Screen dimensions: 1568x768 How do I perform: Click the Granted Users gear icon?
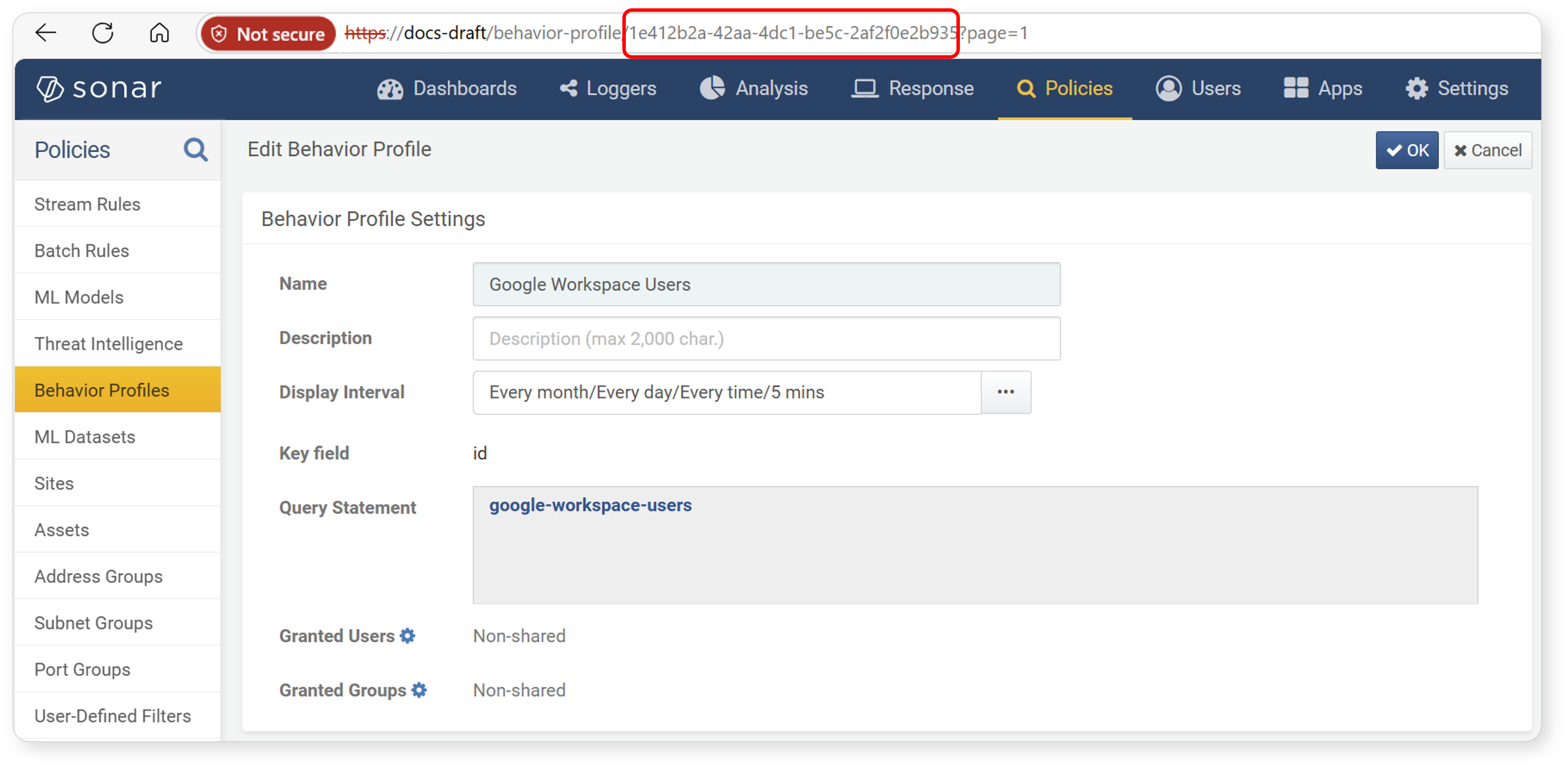408,636
